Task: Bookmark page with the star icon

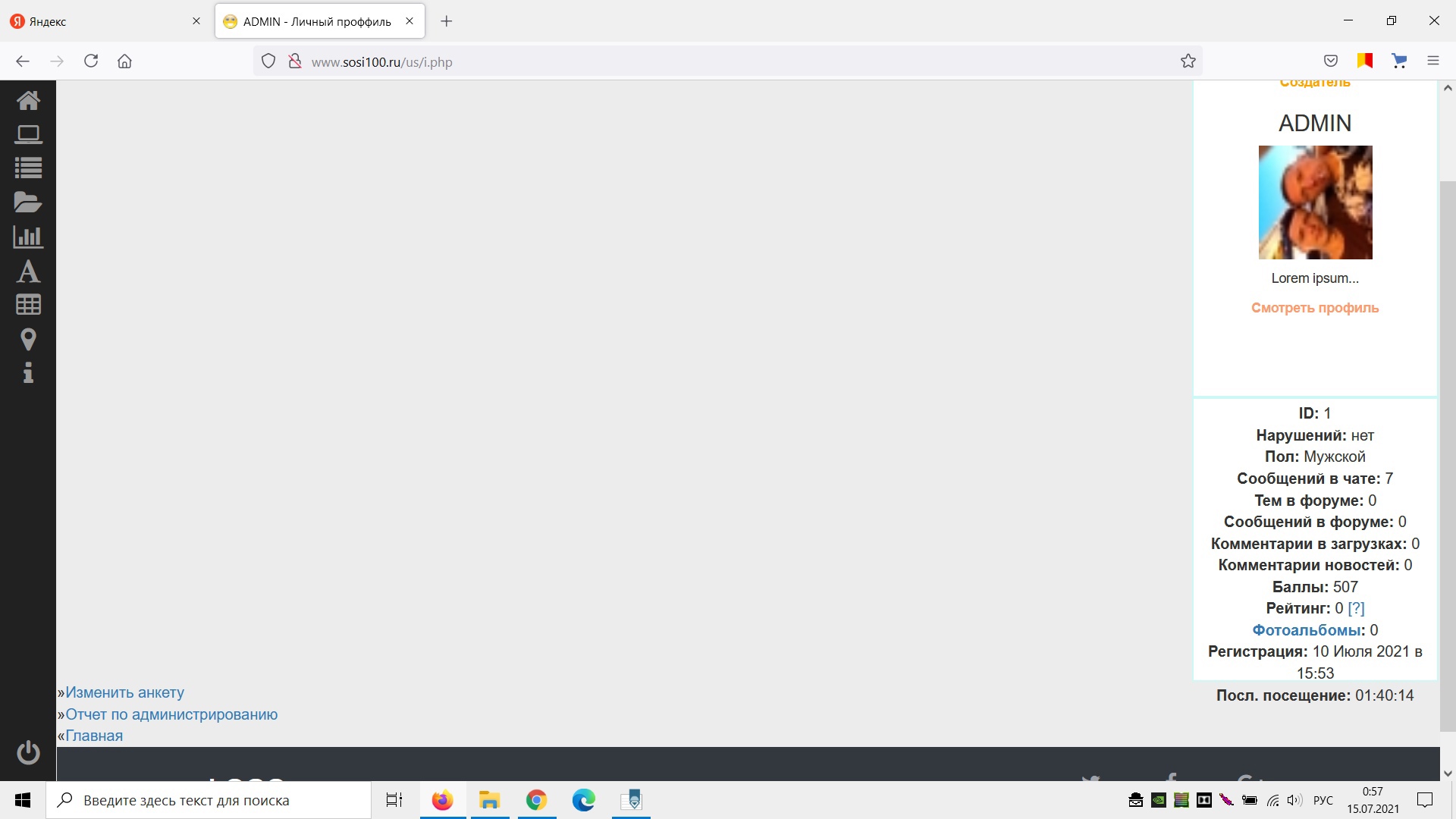Action: [x=1188, y=61]
